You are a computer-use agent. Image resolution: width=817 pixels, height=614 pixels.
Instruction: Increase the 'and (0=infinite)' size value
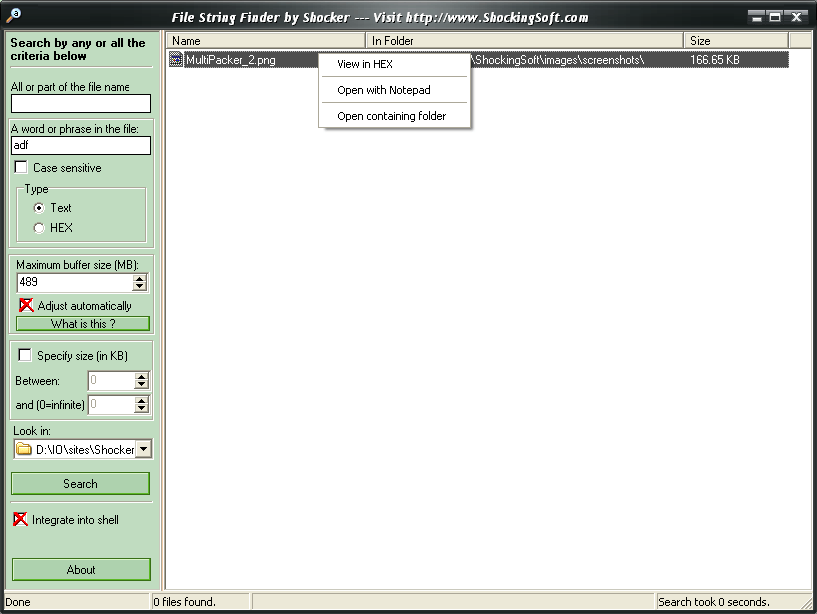[141, 401]
